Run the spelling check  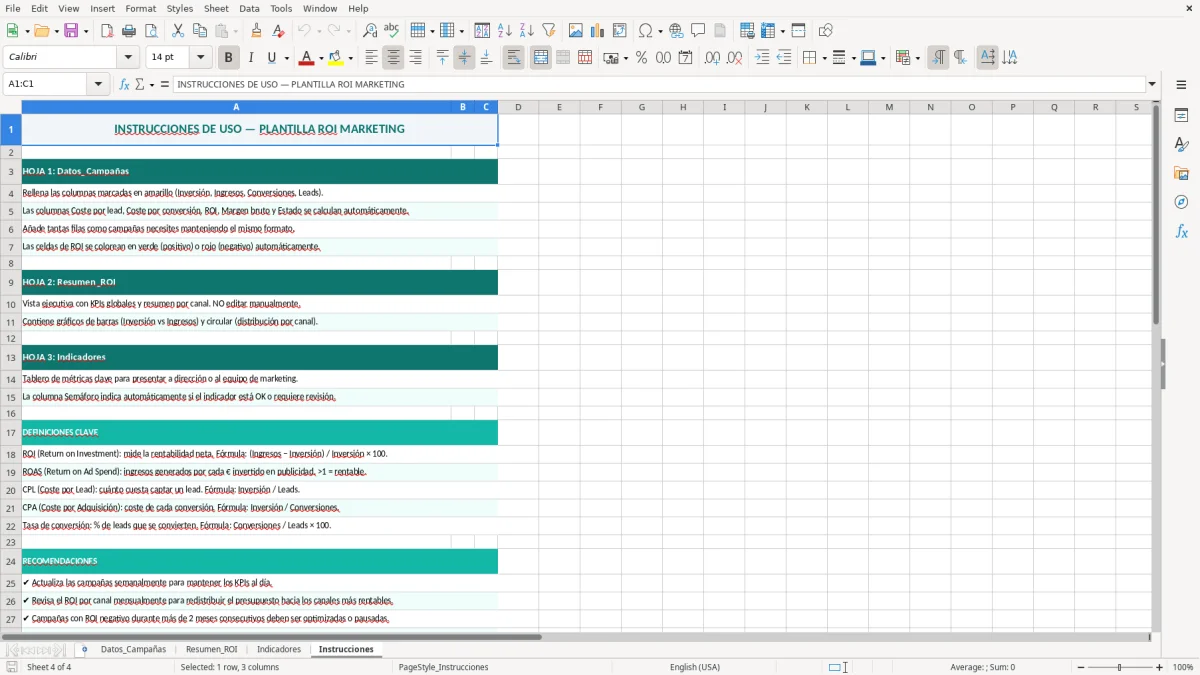click(x=392, y=31)
